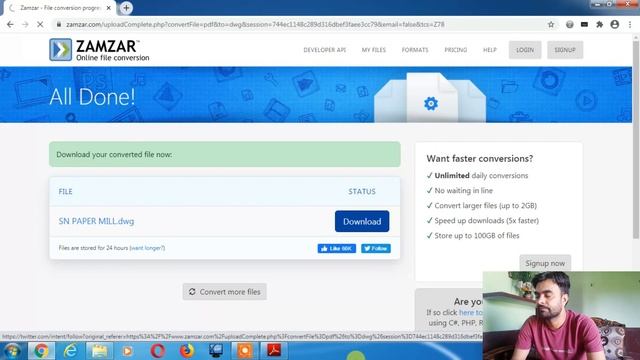Click the Login button
The image size is (640, 360).
click(x=525, y=50)
